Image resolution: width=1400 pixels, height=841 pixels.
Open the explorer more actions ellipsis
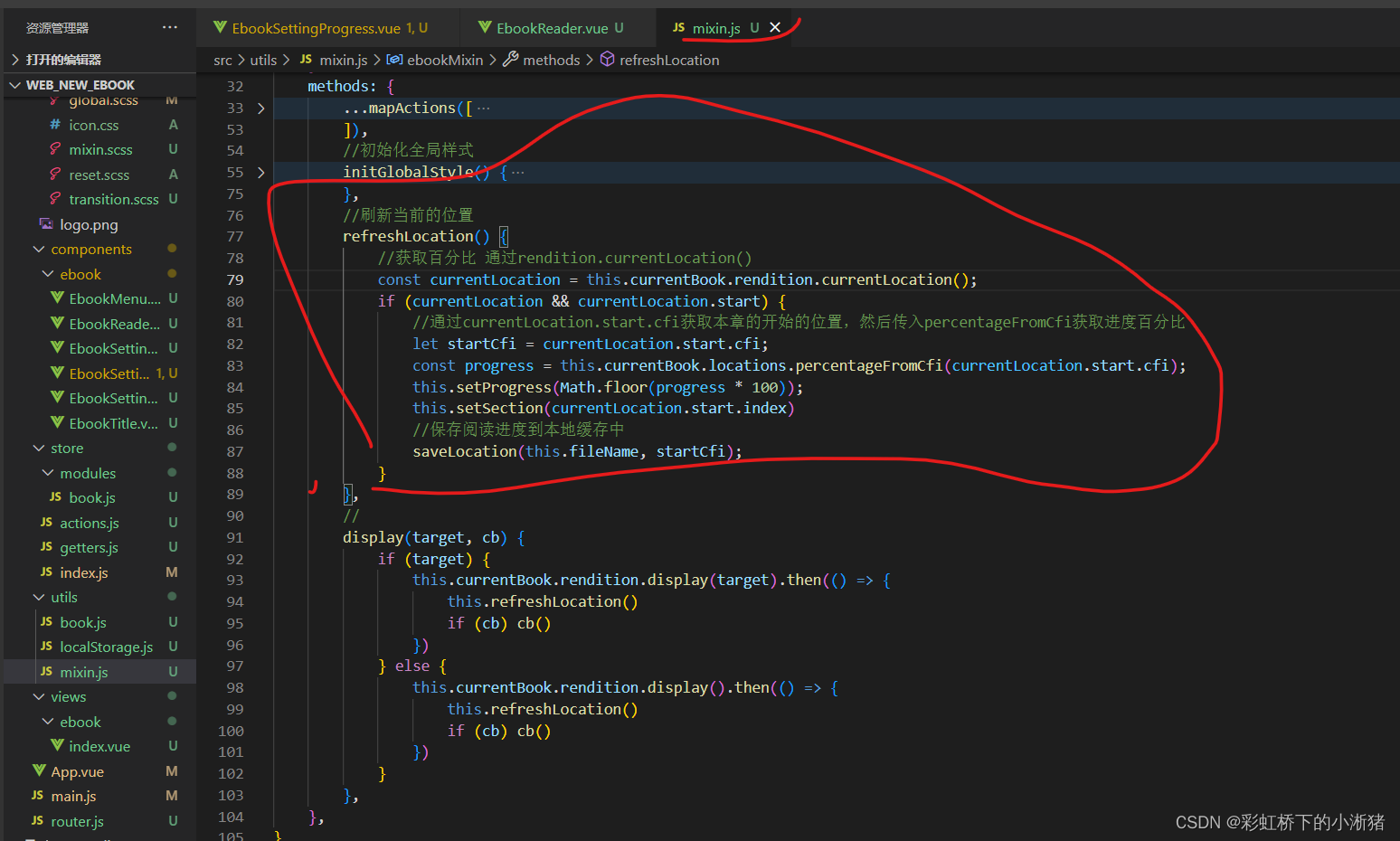point(170,27)
